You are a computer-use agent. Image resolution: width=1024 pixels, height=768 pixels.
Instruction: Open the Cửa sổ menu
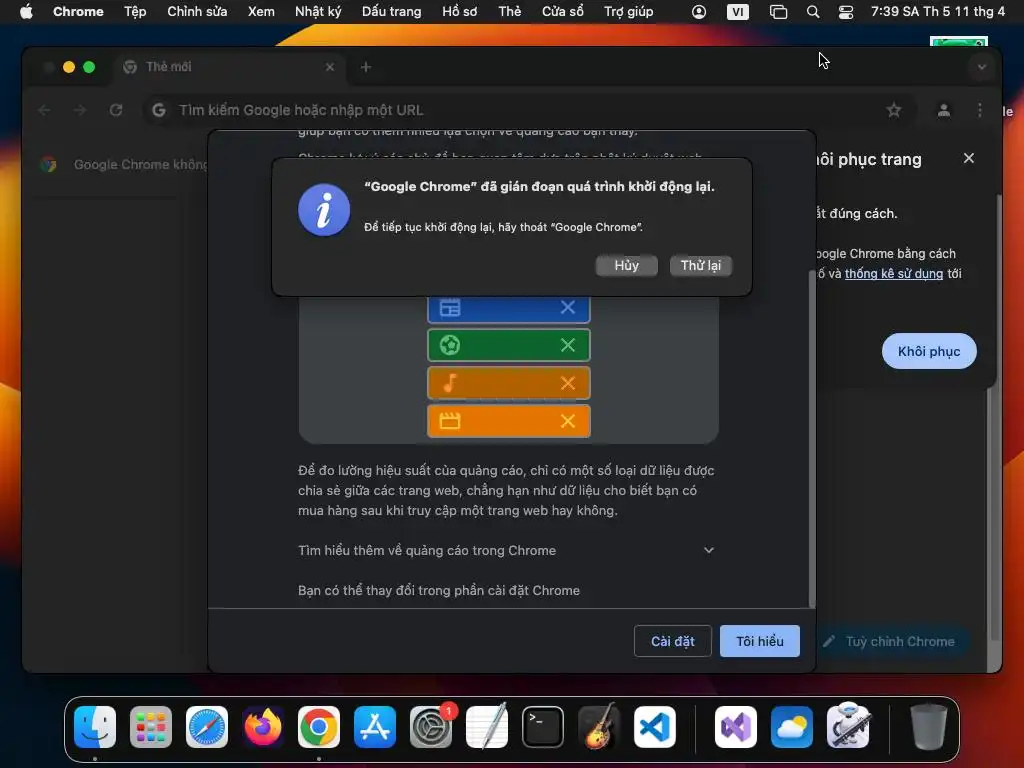[x=562, y=12]
